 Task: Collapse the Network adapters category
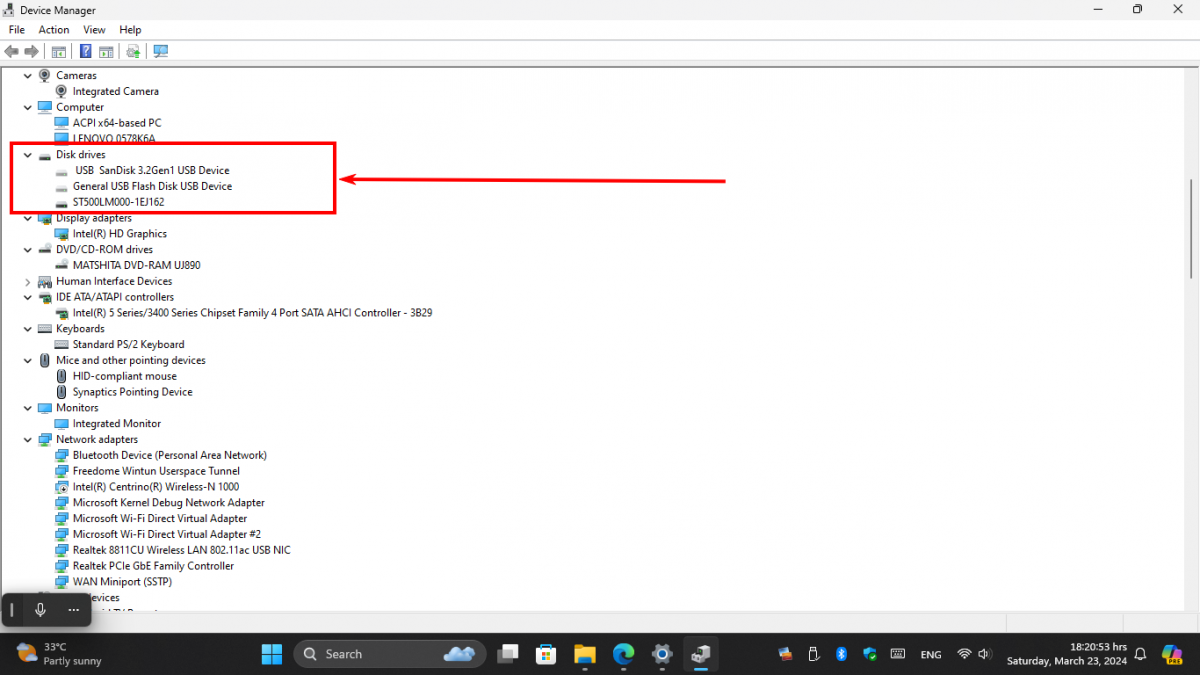(28, 440)
